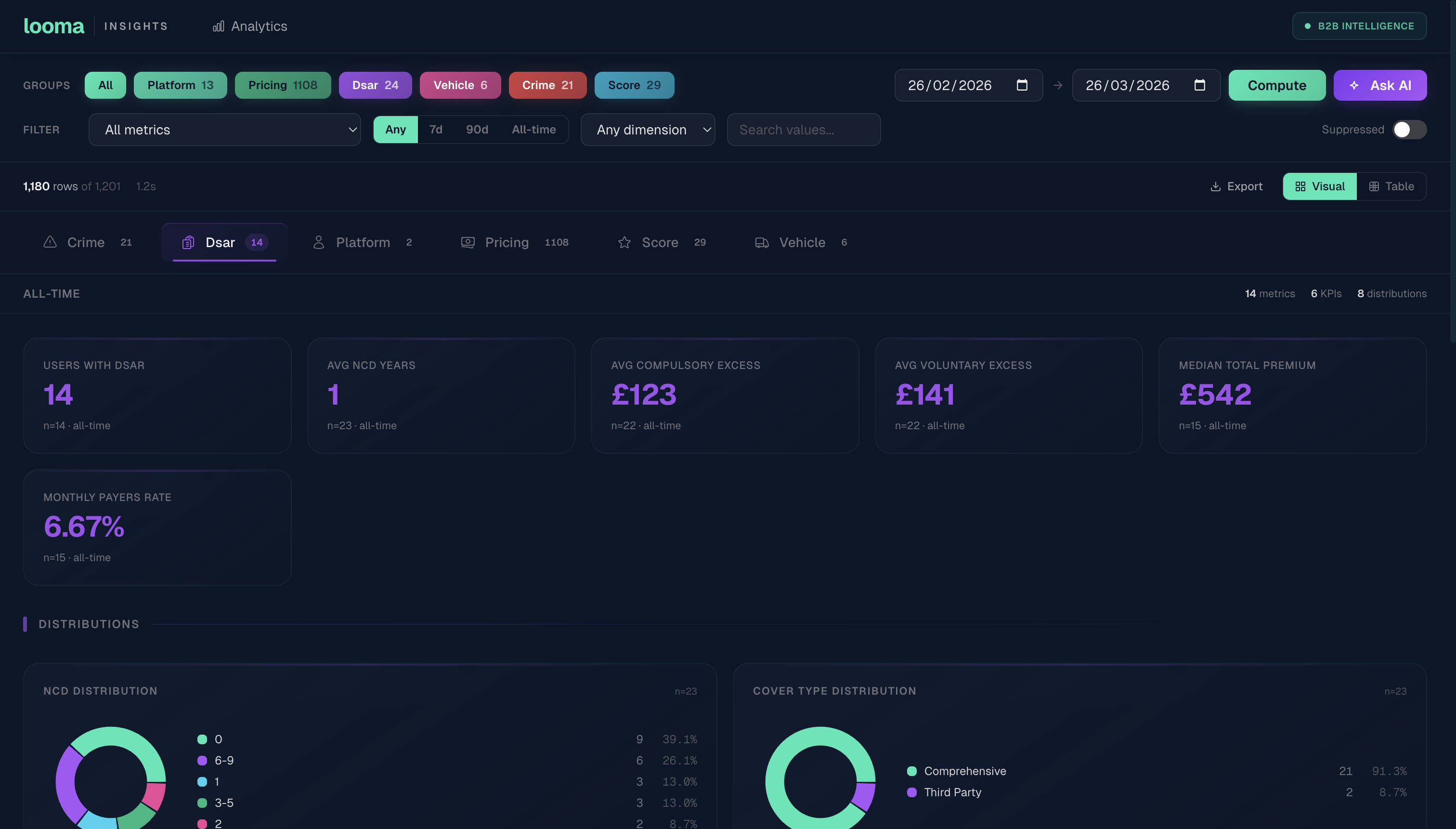The width and height of the screenshot is (1456, 829).
Task: Click the Search values input field
Action: pyautogui.click(x=804, y=129)
